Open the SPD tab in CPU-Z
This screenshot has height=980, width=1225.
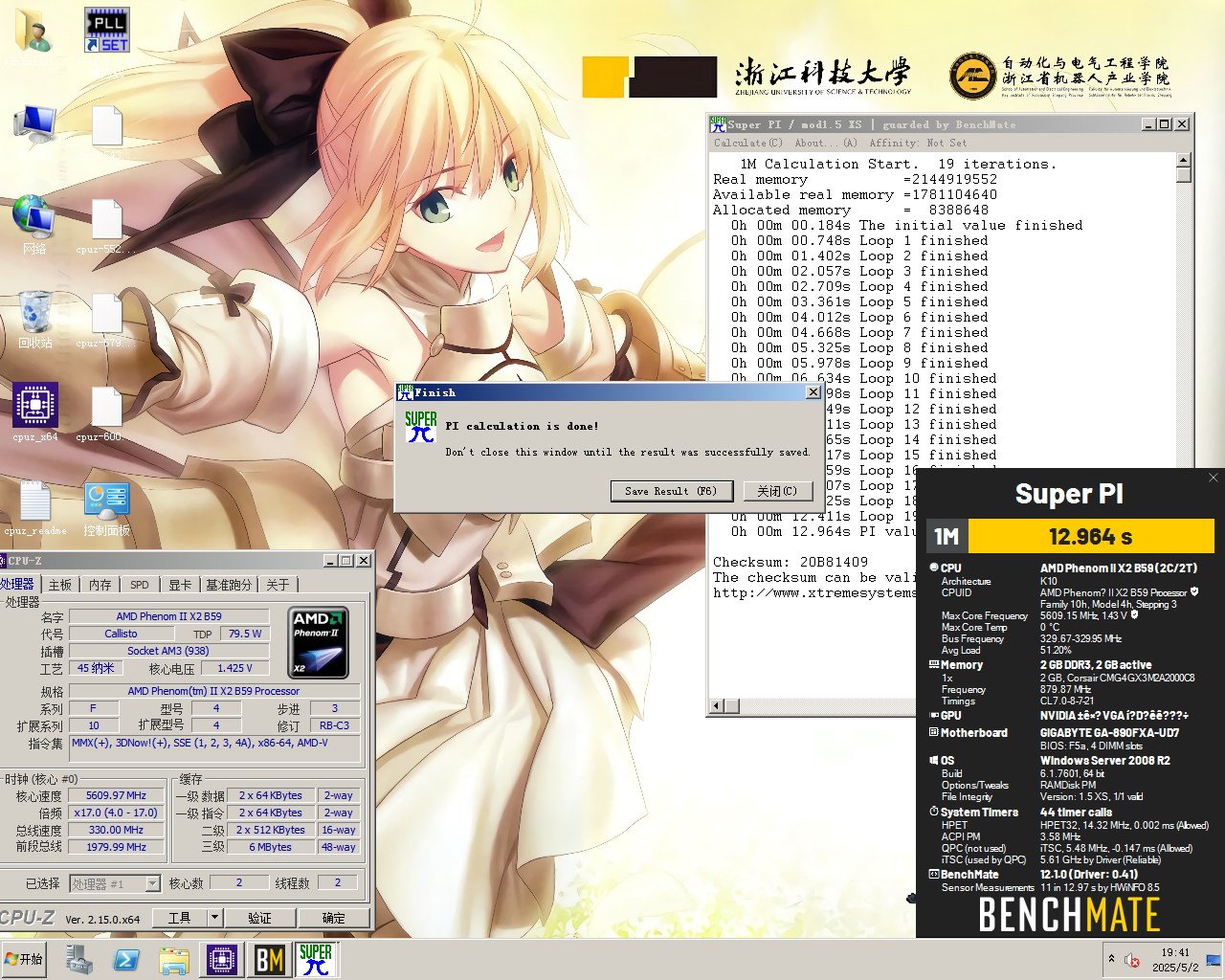140,585
